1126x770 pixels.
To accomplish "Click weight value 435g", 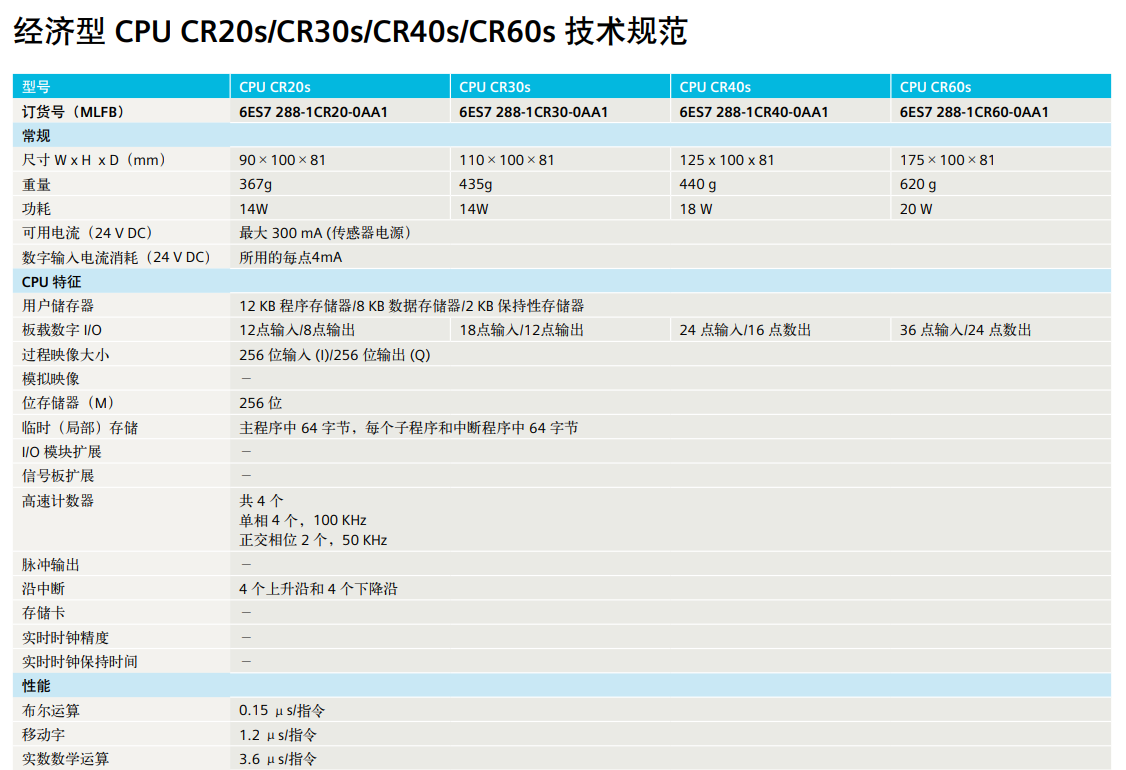I will tap(475, 185).
